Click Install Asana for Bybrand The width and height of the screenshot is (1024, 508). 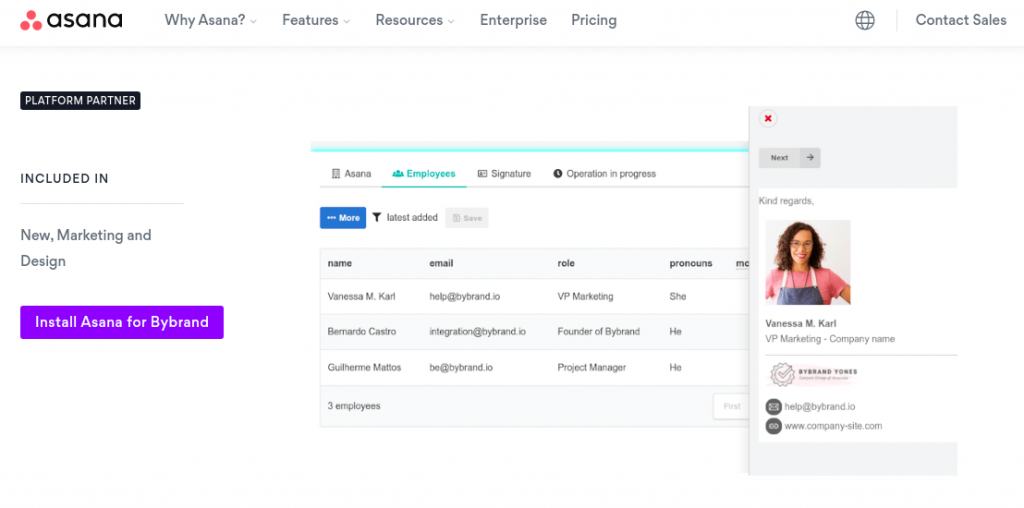click(x=122, y=322)
